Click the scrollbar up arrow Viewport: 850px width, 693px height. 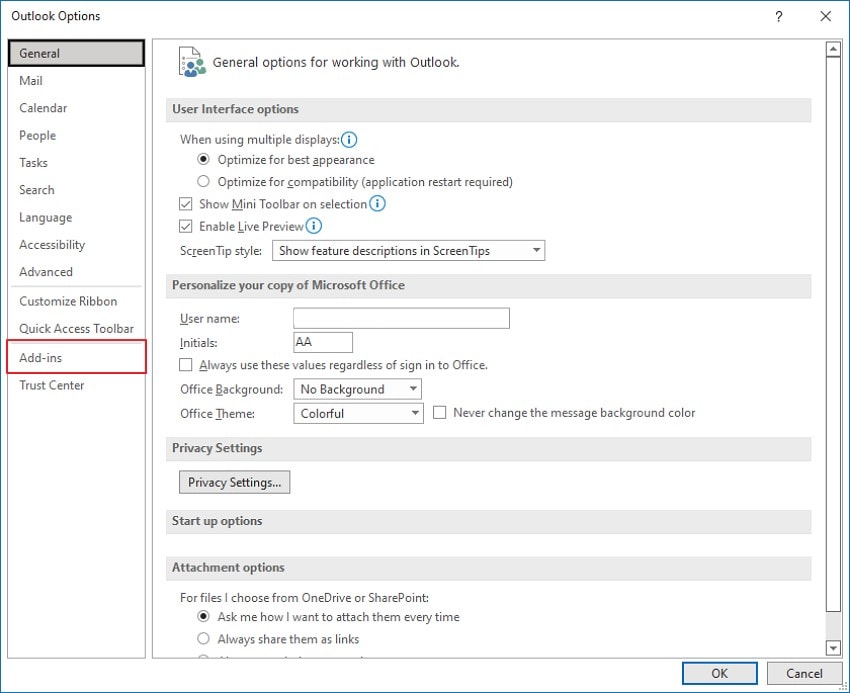pyautogui.click(x=833, y=49)
